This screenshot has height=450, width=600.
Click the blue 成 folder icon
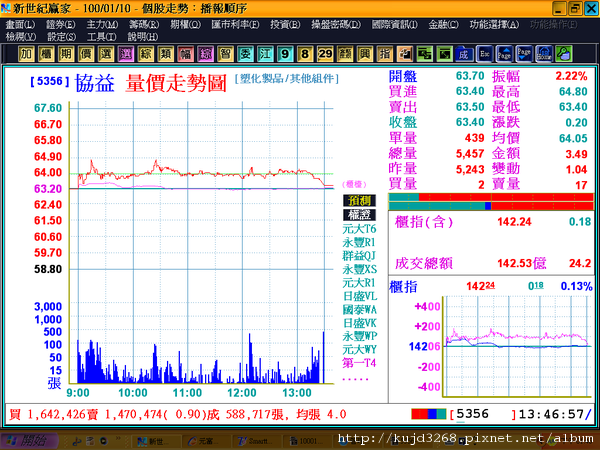pyautogui.click(x=464, y=54)
